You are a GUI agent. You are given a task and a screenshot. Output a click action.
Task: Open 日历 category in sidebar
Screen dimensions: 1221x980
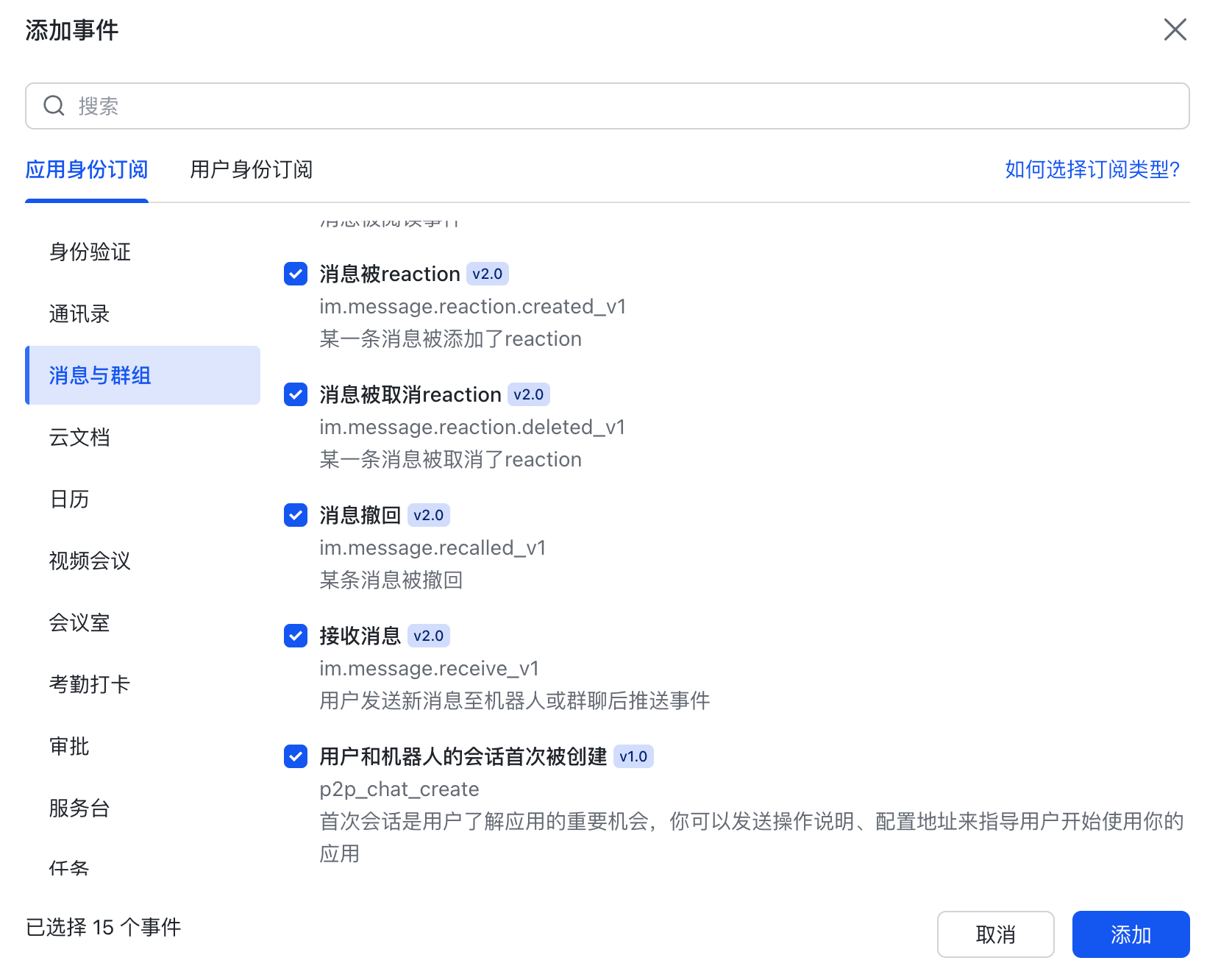[69, 500]
